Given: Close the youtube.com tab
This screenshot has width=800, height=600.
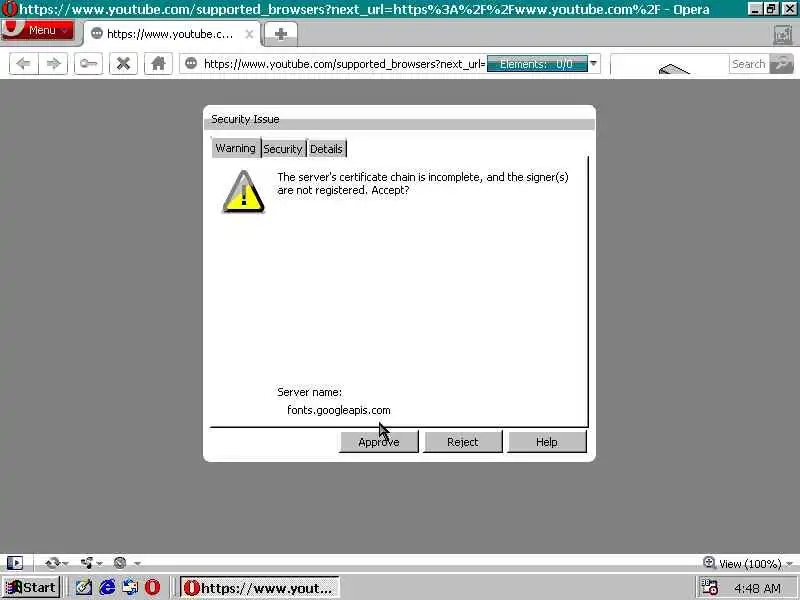Looking at the screenshot, I should point(249,34).
